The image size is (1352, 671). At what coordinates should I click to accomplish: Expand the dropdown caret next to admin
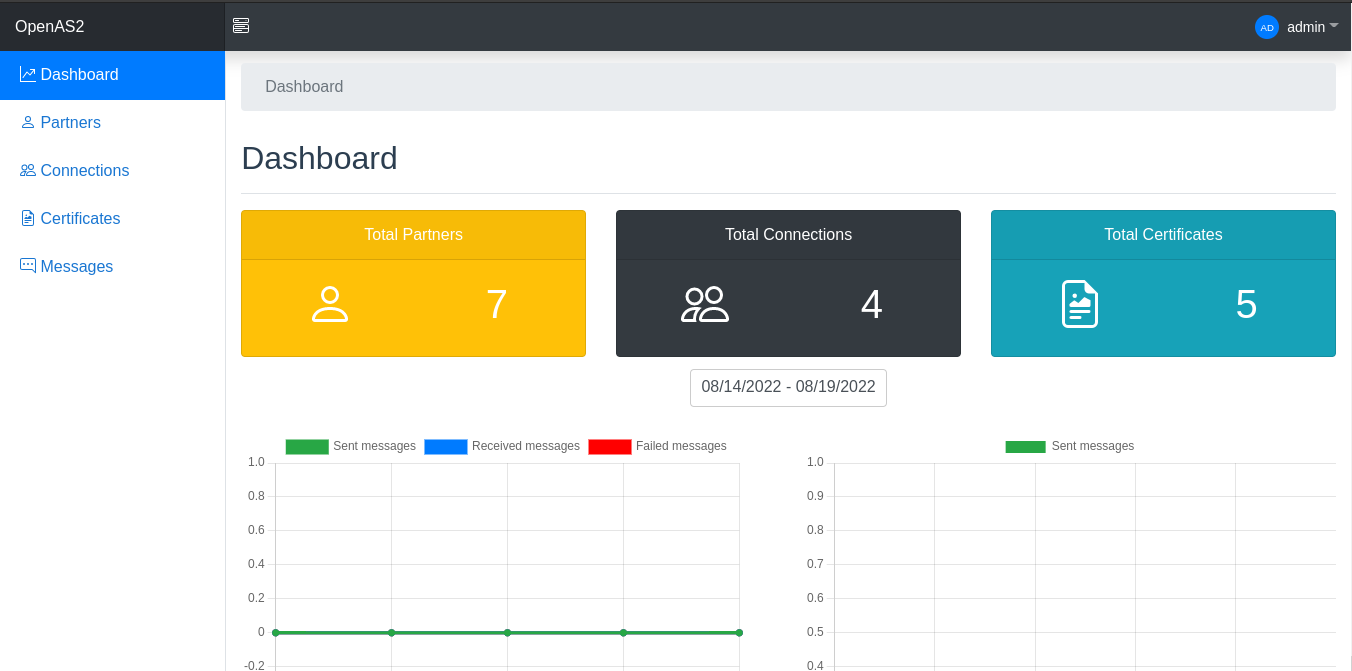(1334, 26)
